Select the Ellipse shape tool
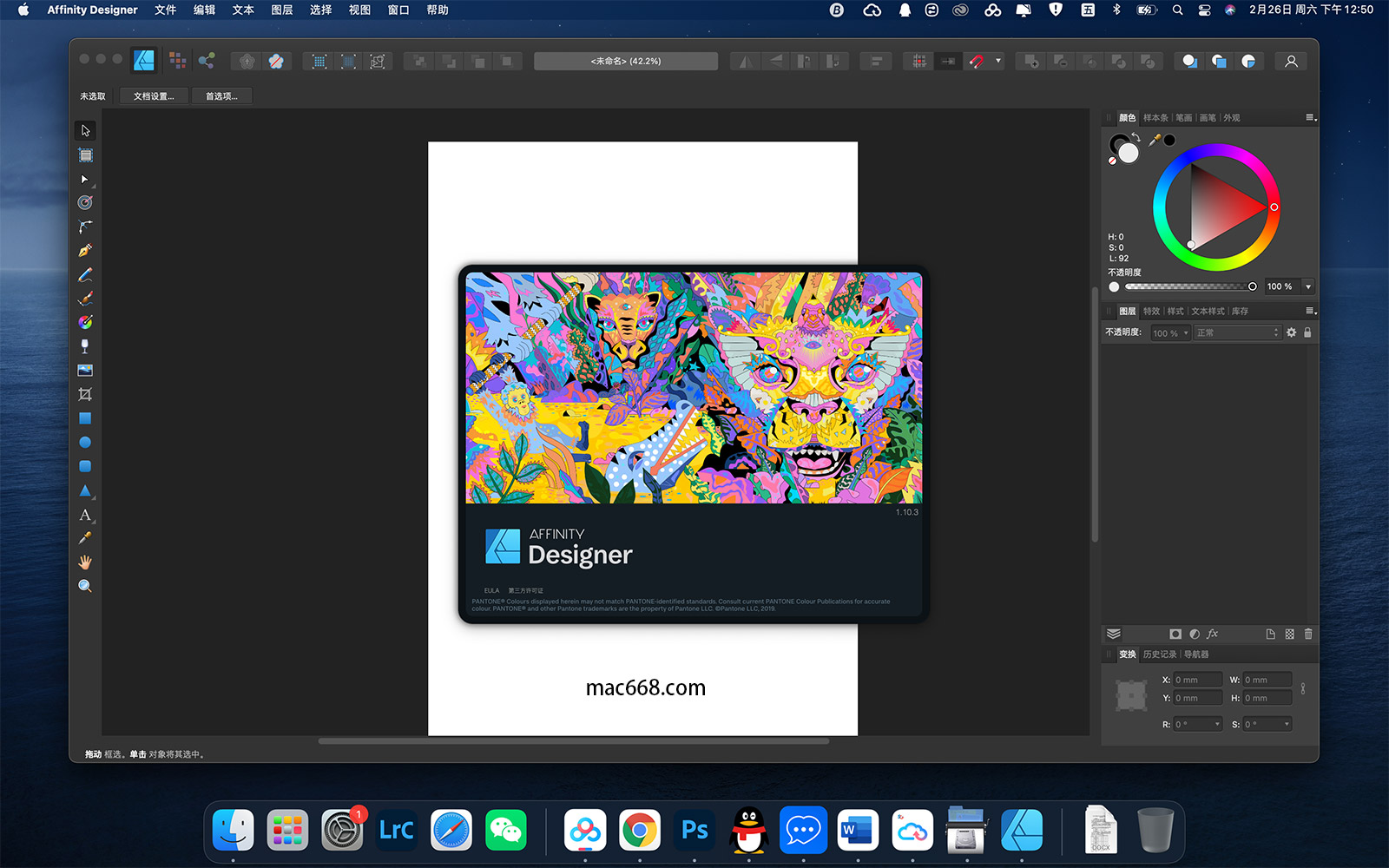The width and height of the screenshot is (1389, 868). coord(85,443)
